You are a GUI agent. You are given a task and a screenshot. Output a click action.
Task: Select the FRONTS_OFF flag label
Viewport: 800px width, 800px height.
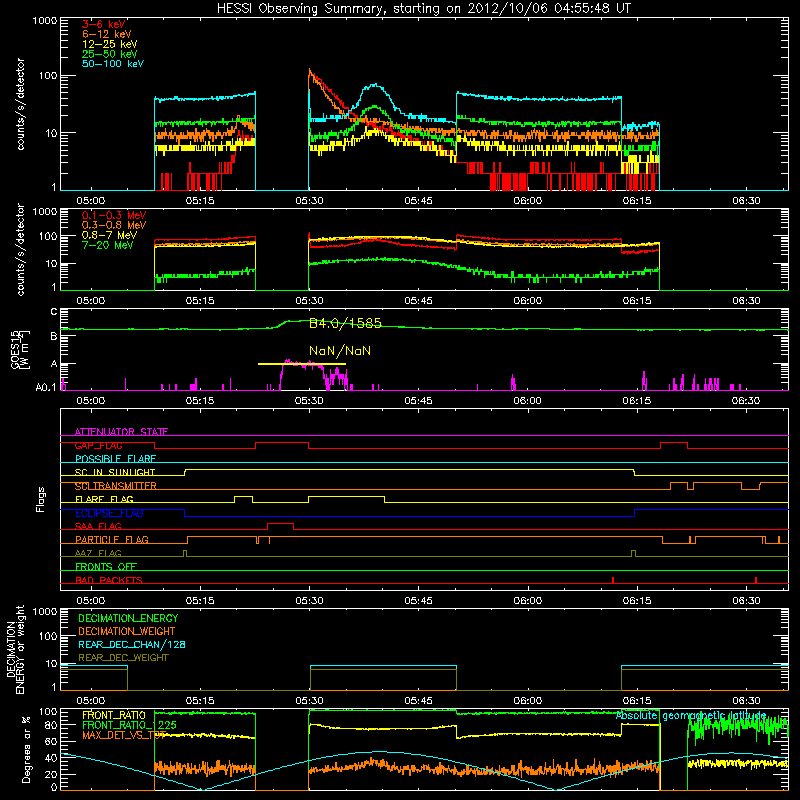tap(106, 567)
